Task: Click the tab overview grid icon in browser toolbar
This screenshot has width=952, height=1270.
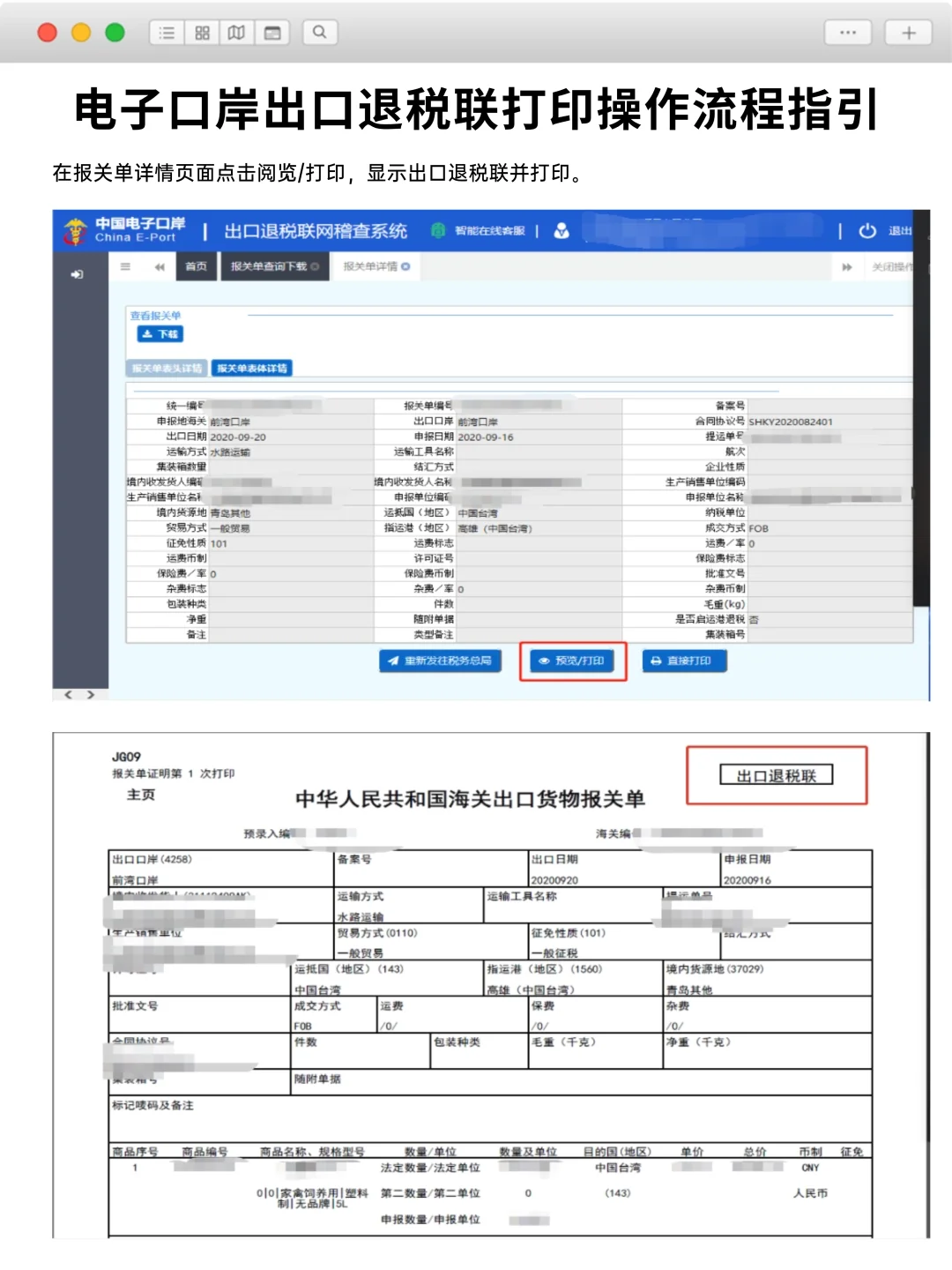Action: [200, 32]
